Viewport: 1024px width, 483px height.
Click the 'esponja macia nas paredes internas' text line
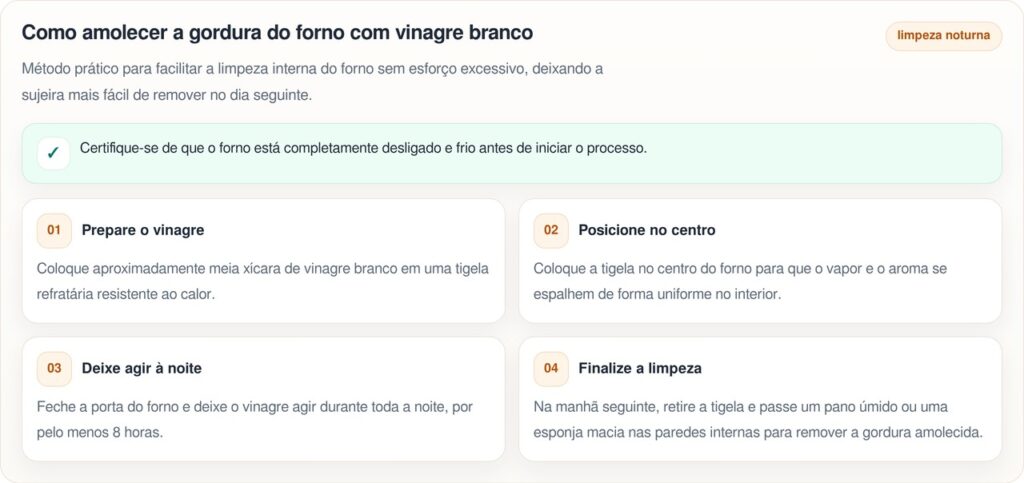(758, 432)
